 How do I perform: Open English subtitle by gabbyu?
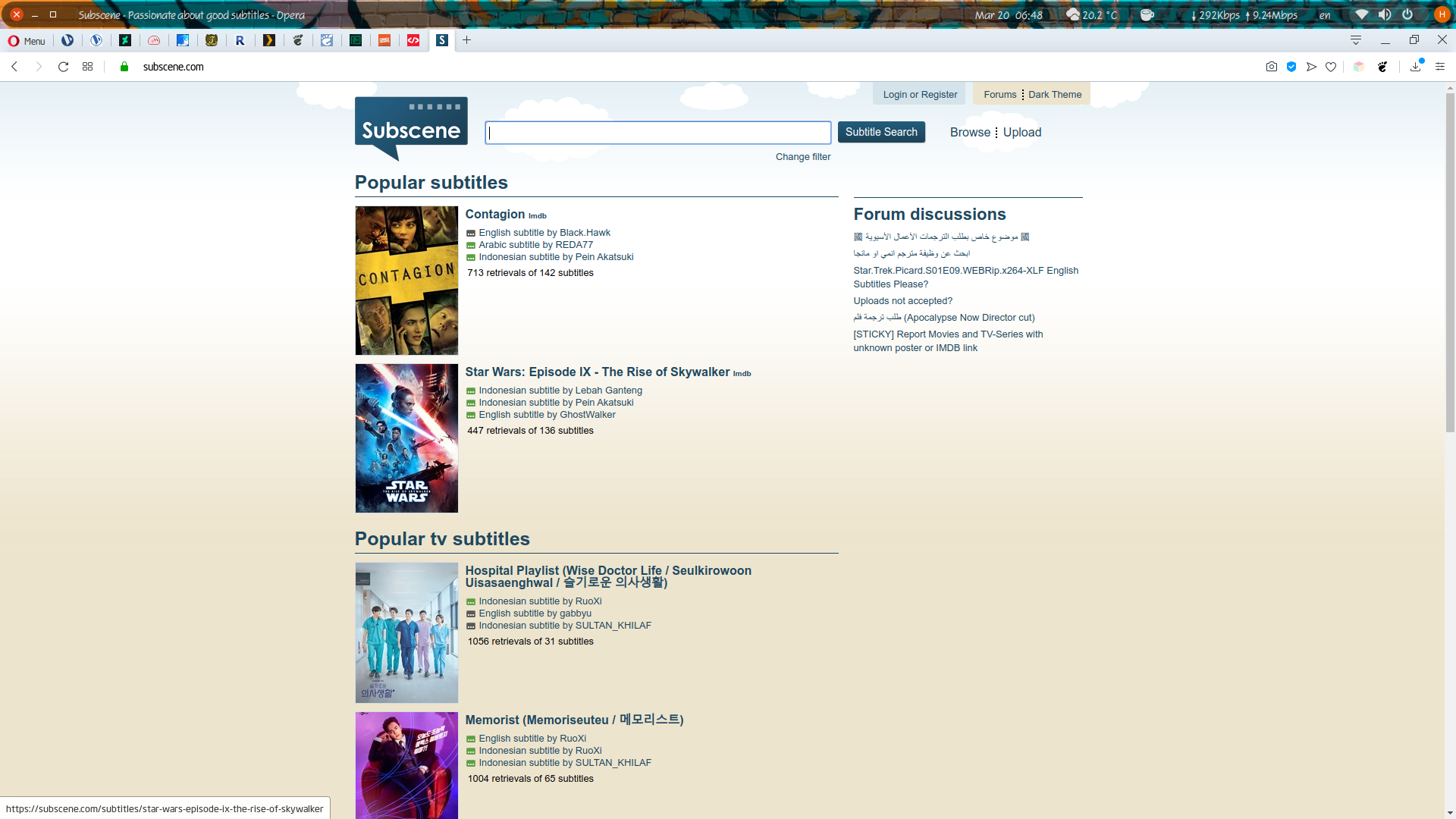pos(535,613)
